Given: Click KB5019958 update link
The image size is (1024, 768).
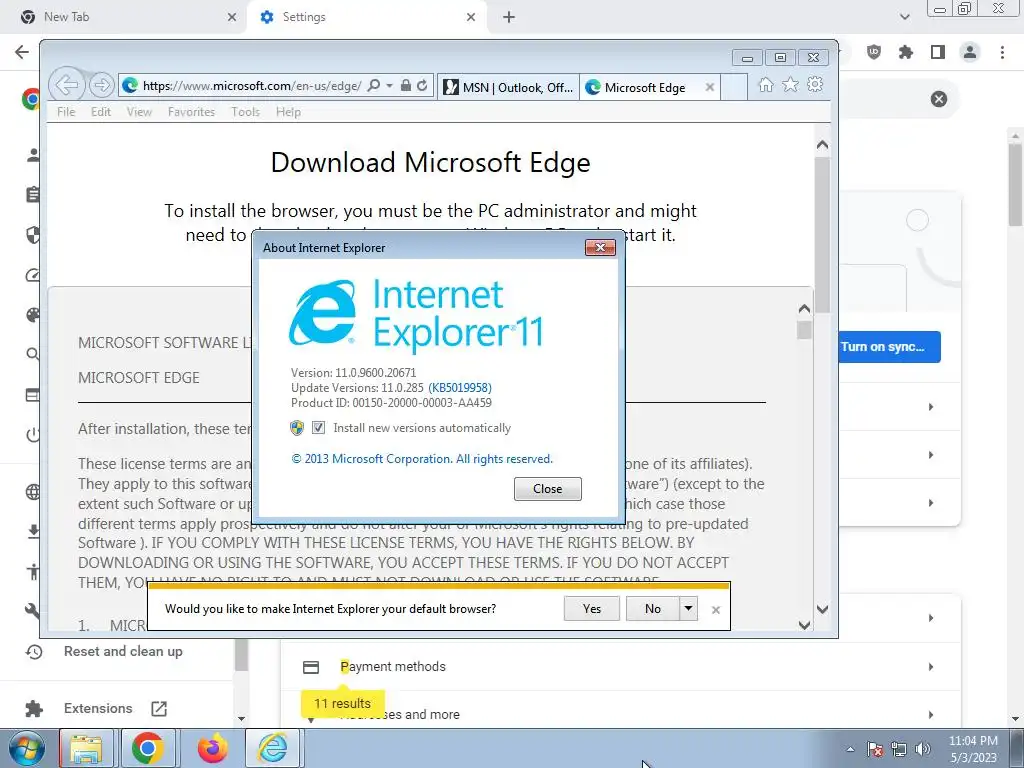Looking at the screenshot, I should (460, 388).
